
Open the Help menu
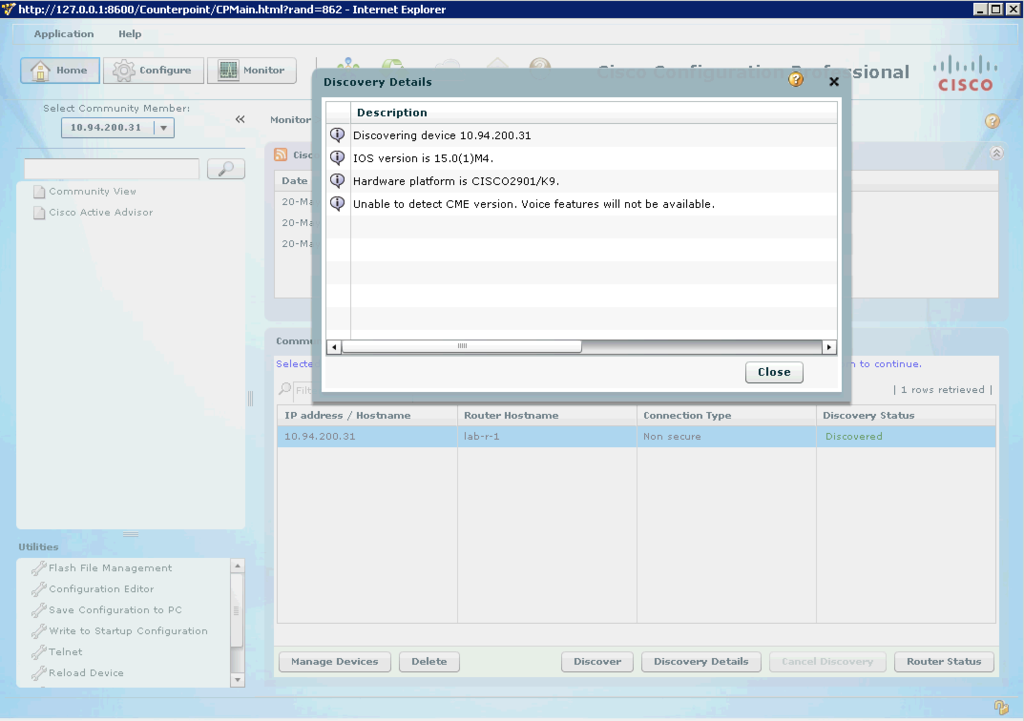pos(129,34)
